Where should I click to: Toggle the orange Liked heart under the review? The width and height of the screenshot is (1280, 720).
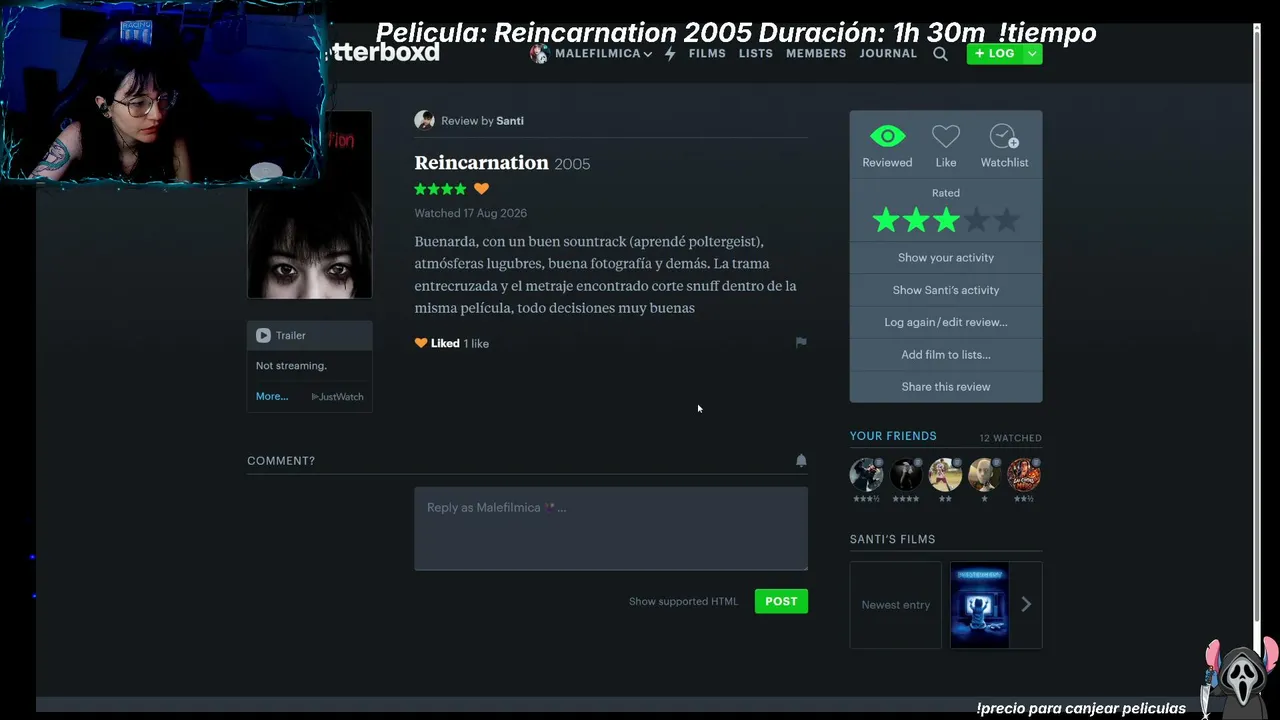click(x=421, y=343)
